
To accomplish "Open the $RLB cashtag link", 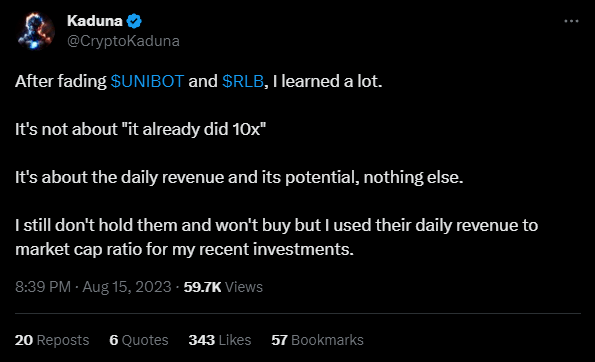I will [x=243, y=81].
